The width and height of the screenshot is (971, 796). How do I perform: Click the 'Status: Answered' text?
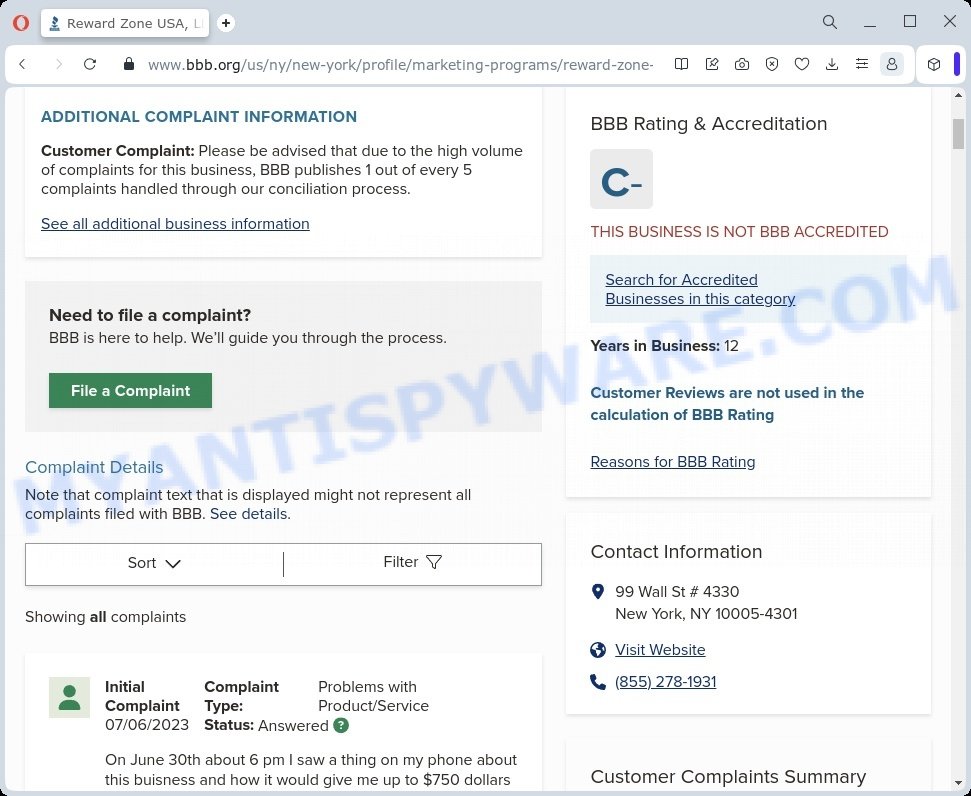pyautogui.click(x=266, y=725)
